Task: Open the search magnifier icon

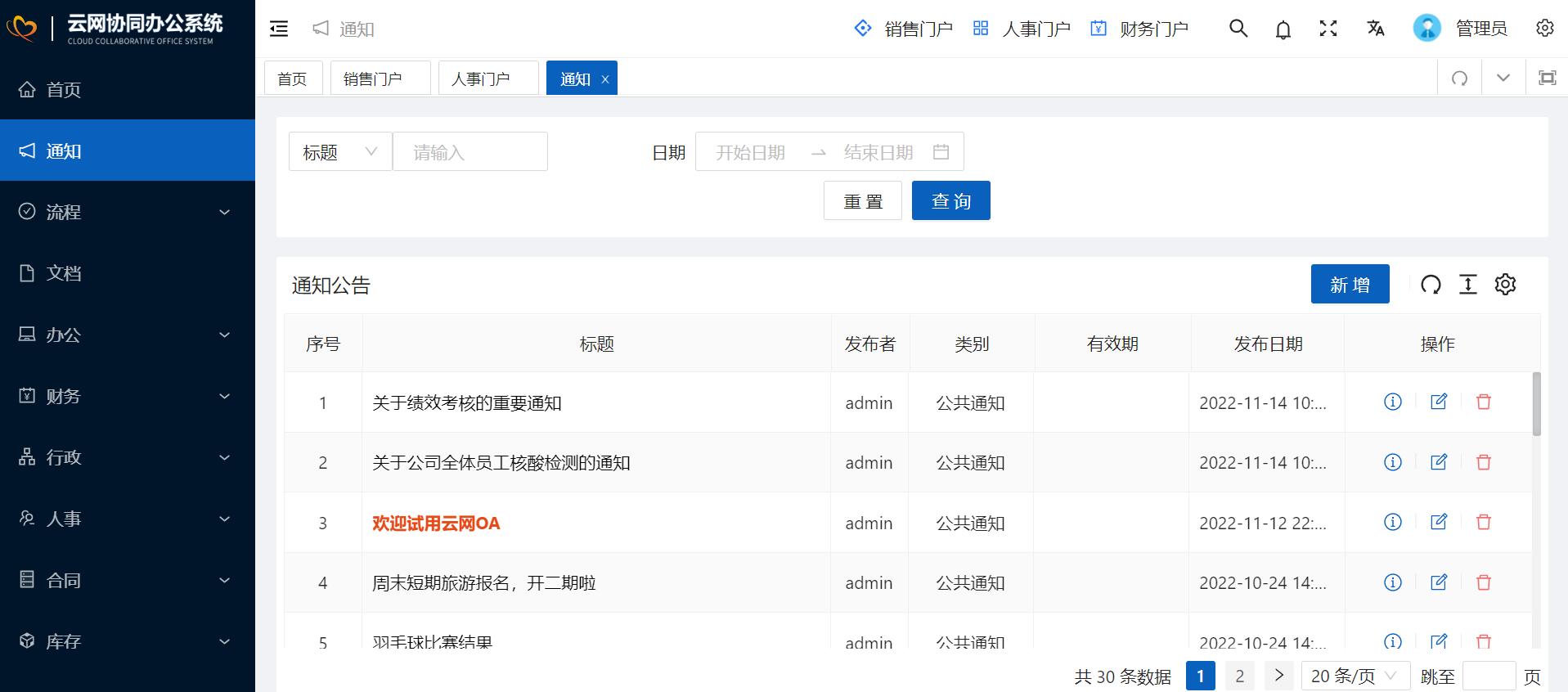Action: point(1238,29)
